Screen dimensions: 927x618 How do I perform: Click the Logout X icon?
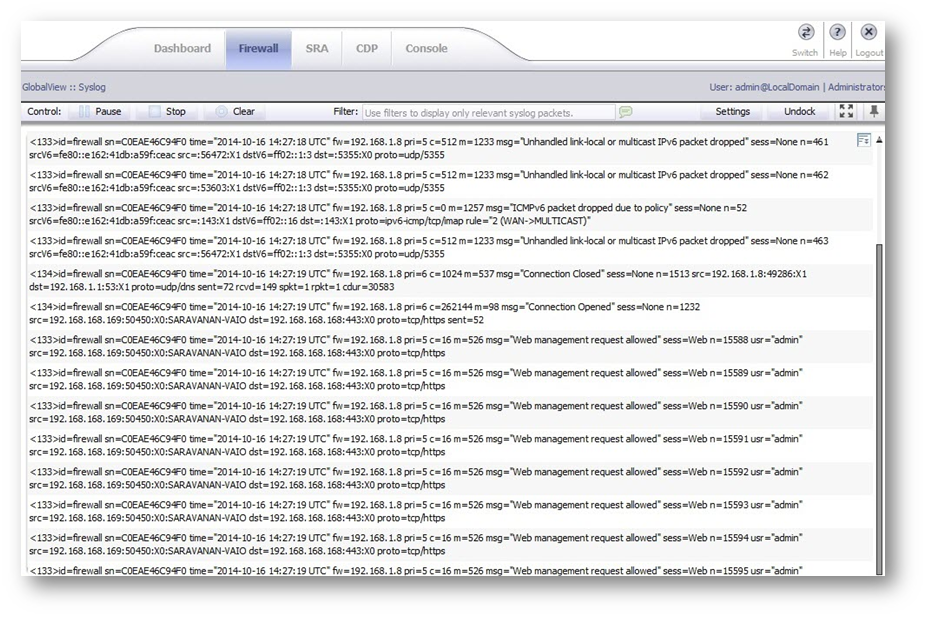pos(868,33)
